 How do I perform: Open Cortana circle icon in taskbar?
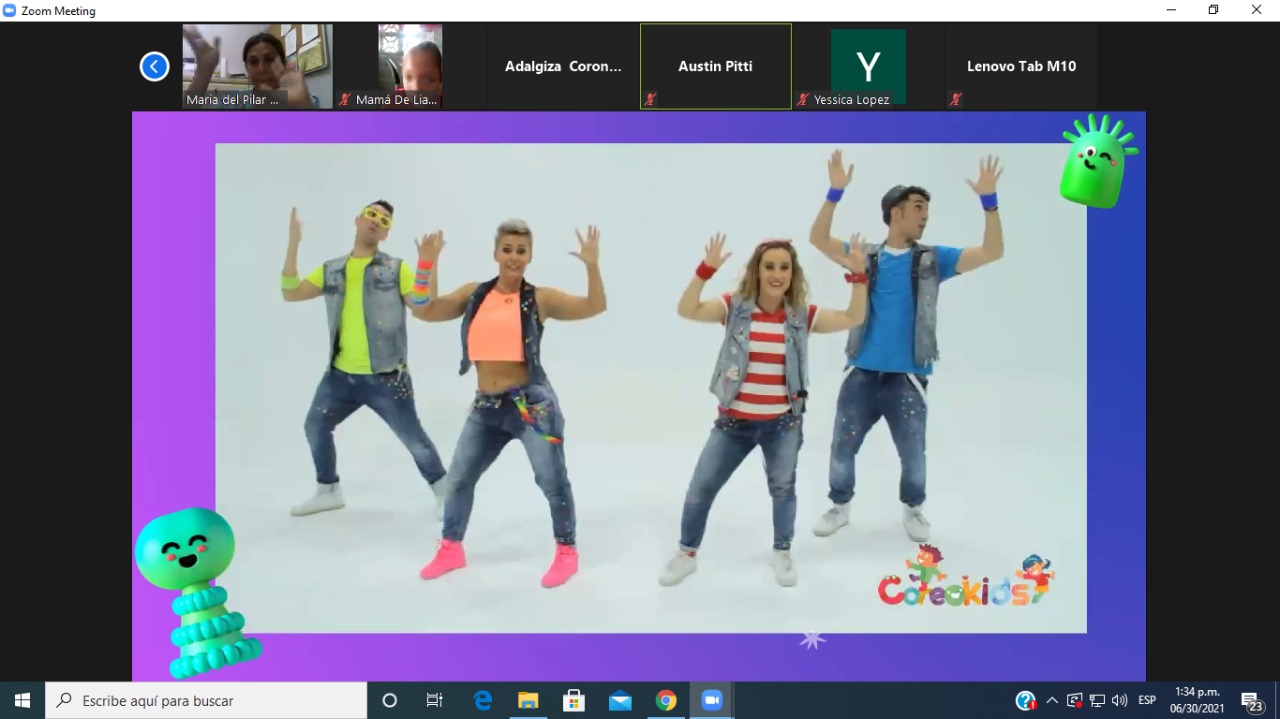tap(390, 700)
